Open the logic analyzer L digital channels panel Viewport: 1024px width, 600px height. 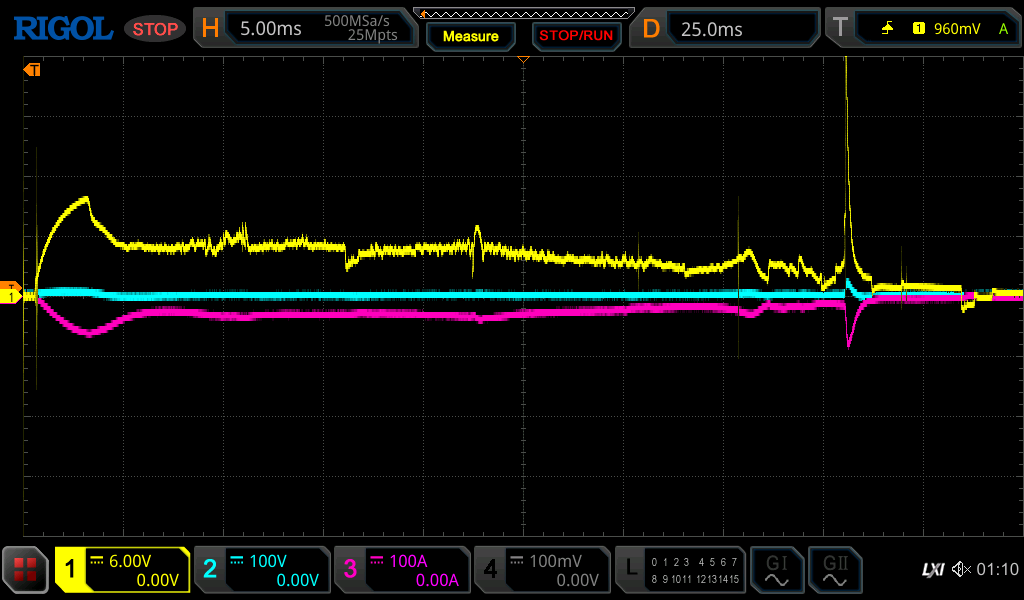681,570
